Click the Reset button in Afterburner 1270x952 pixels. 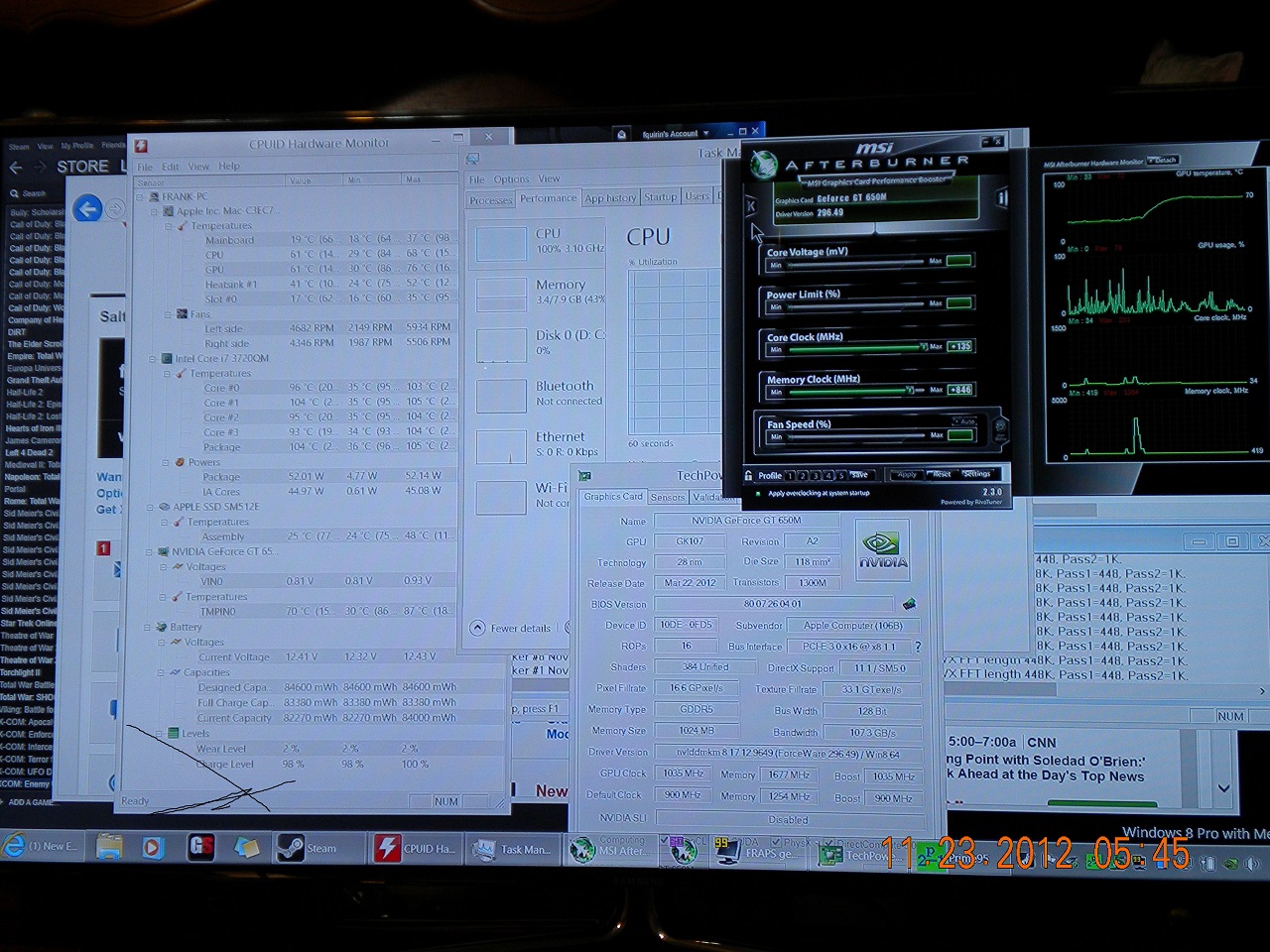click(942, 474)
